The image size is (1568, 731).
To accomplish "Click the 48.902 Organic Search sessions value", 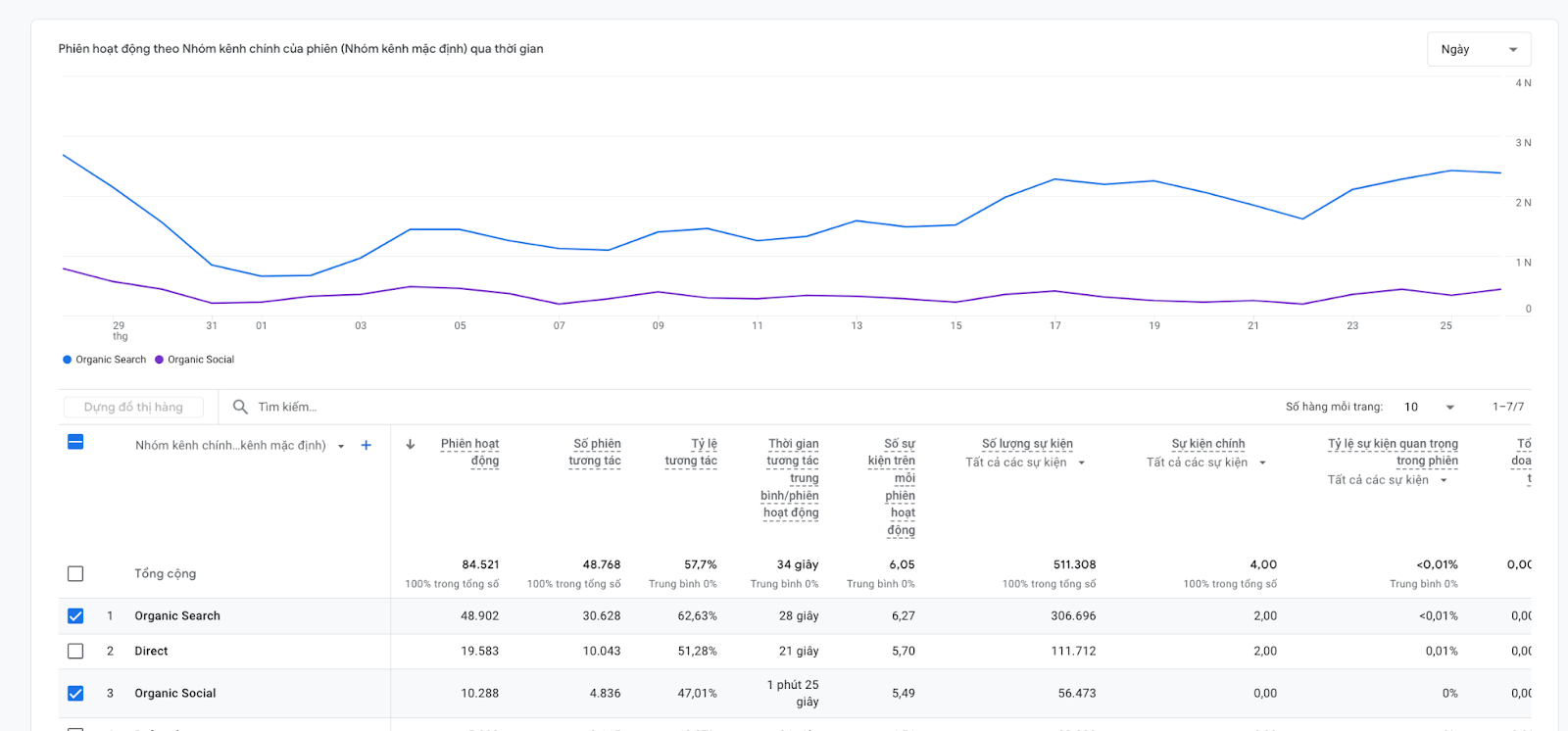I will point(480,615).
